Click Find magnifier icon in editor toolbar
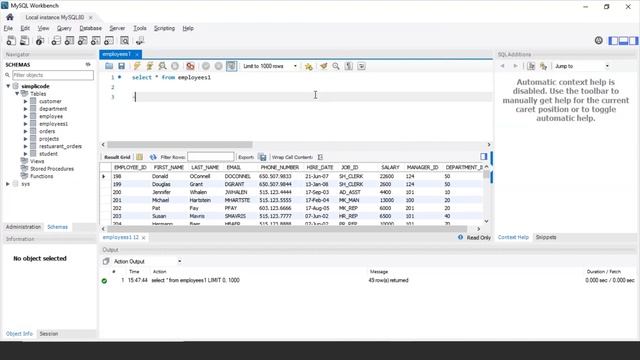Image resolution: width=640 pixels, height=360 pixels. (x=336, y=66)
